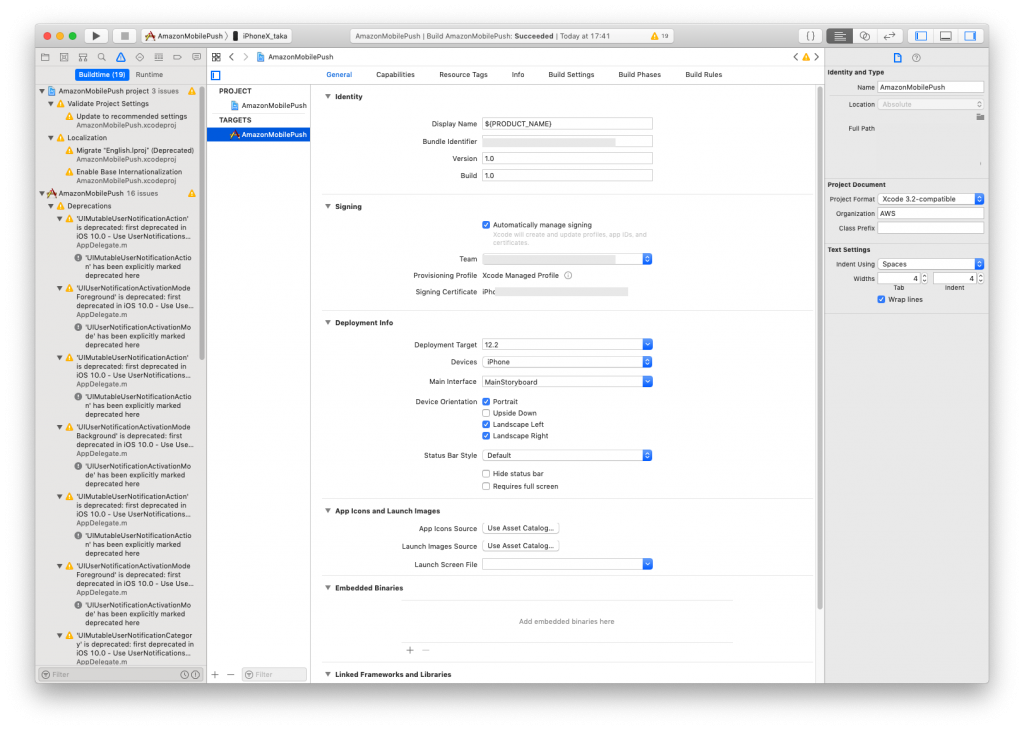
Task: Select the Runtime issues filter
Action: pos(149,74)
